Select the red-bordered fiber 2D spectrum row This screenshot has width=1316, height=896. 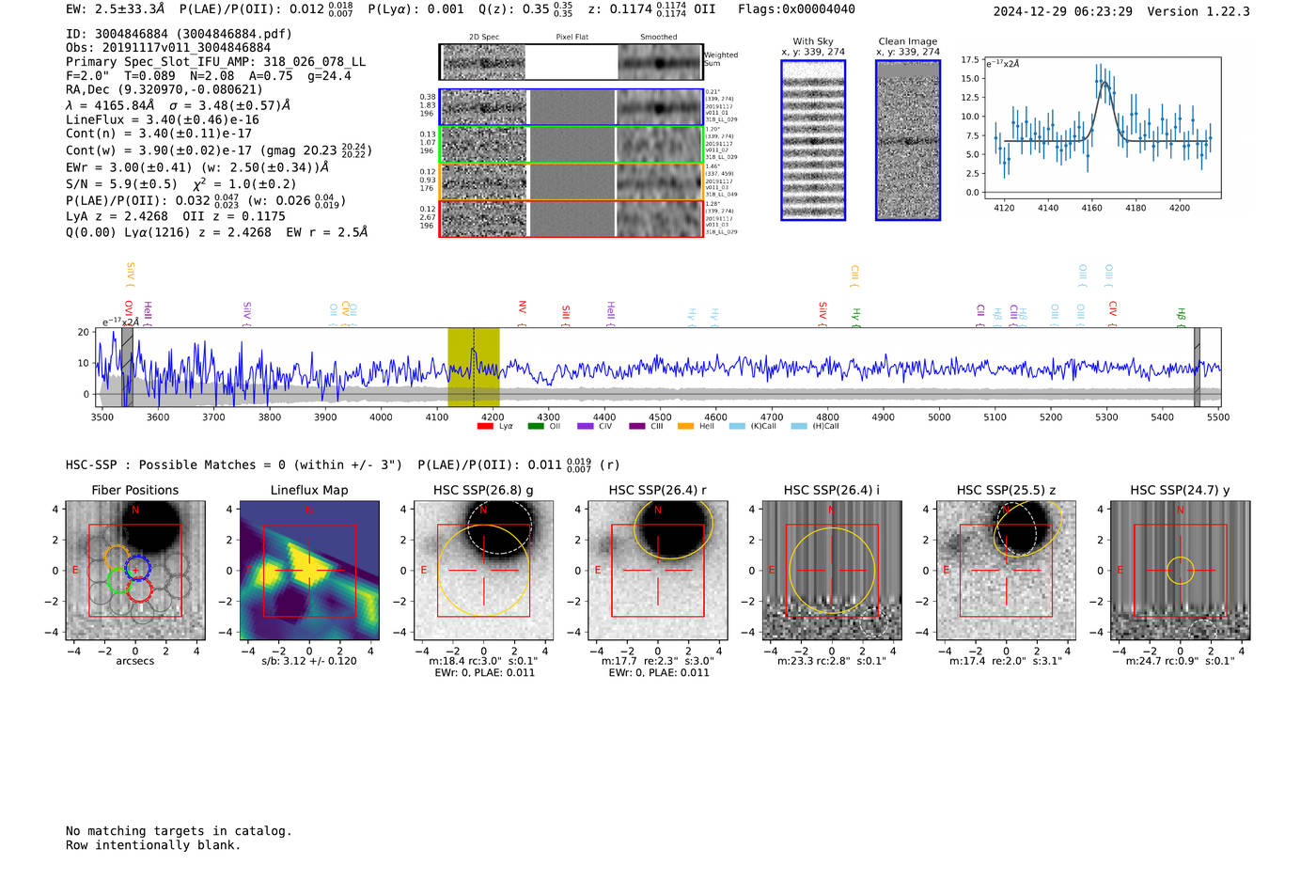coord(571,218)
